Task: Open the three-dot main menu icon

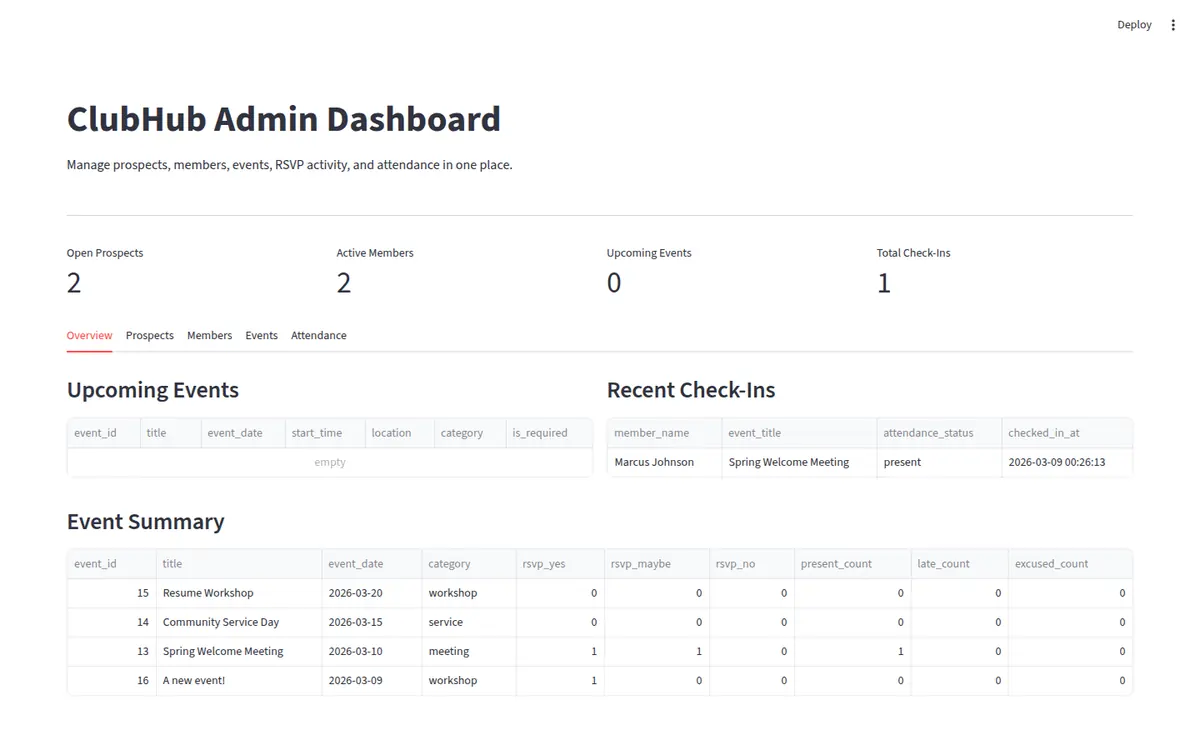Action: click(x=1173, y=25)
